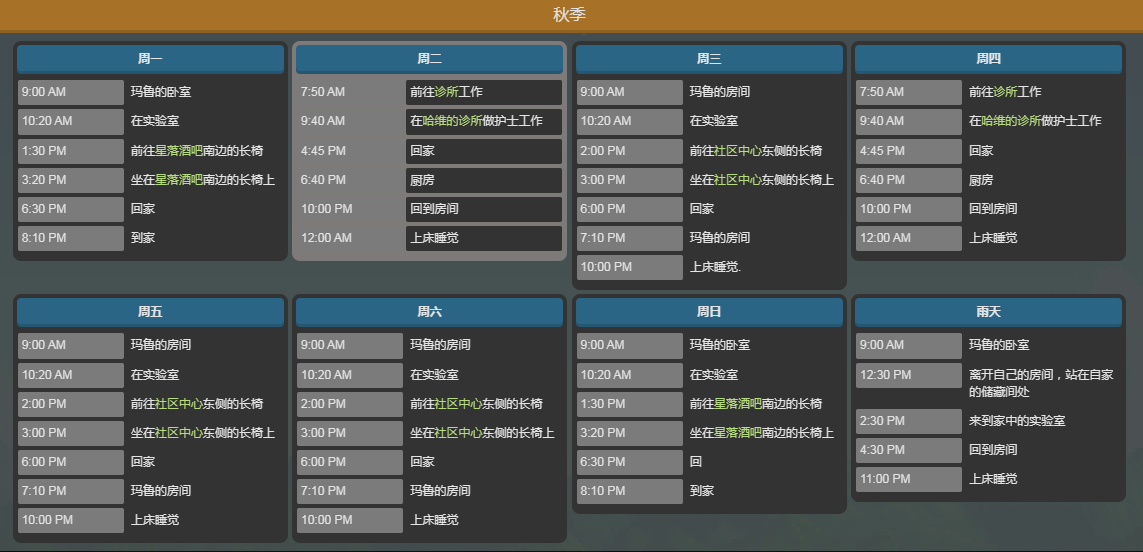Open 社区中心 link in 周五 3:00 PM row
Viewport: 1143px width, 552px height.
click(x=179, y=433)
